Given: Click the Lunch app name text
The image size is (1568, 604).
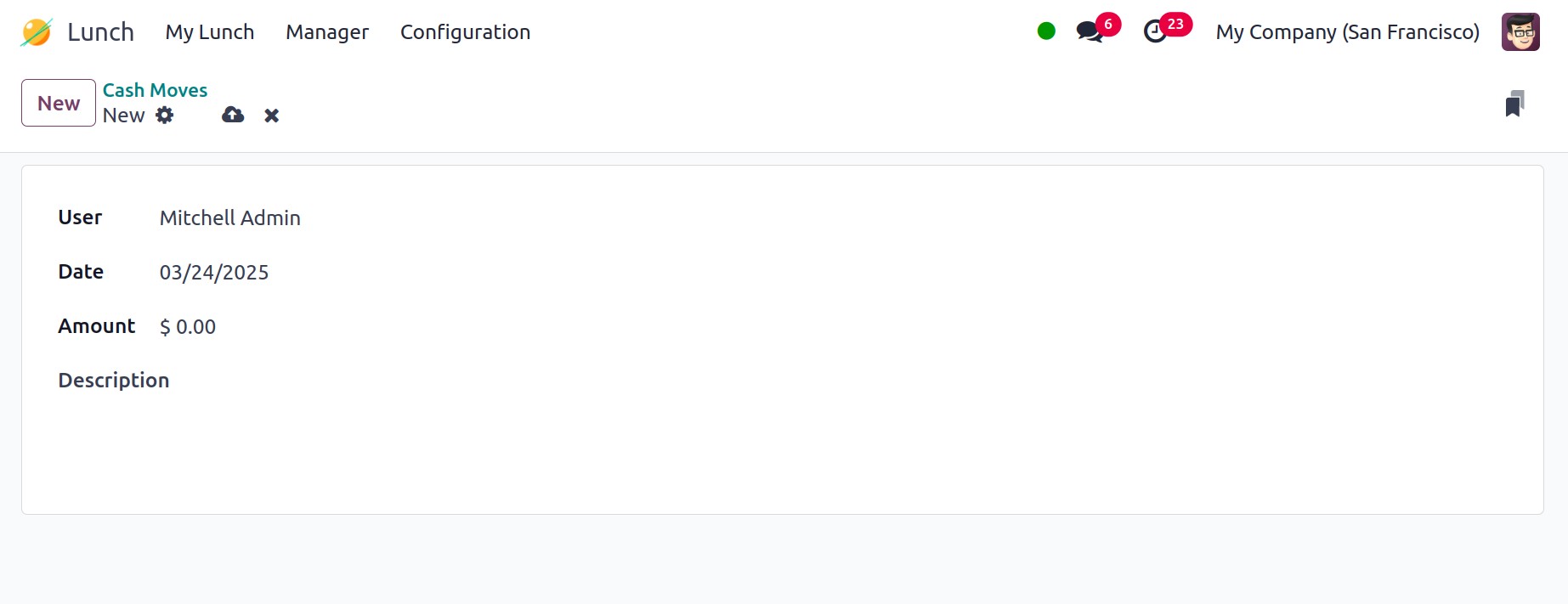Looking at the screenshot, I should pos(100,32).
